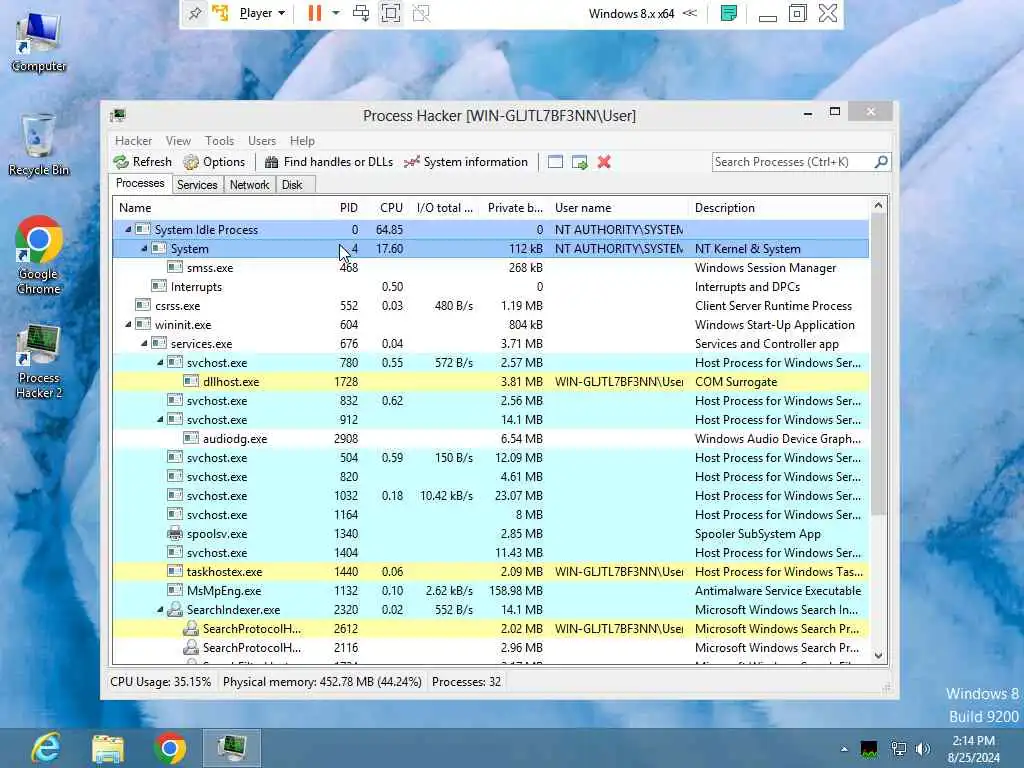The width and height of the screenshot is (1024, 768).
Task: Collapse the wininit.exe tree node
Action: [128, 325]
